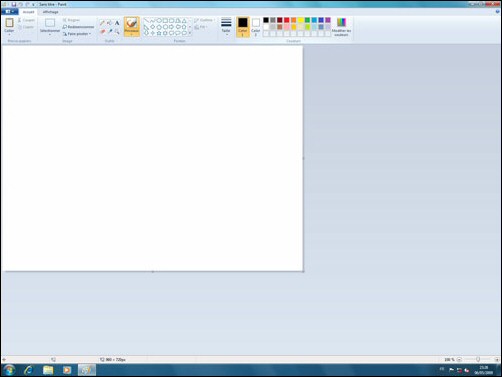Screen dimensions: 502x377
Task: Expand the Faire pivoter rotate menu
Action: [x=77, y=34]
